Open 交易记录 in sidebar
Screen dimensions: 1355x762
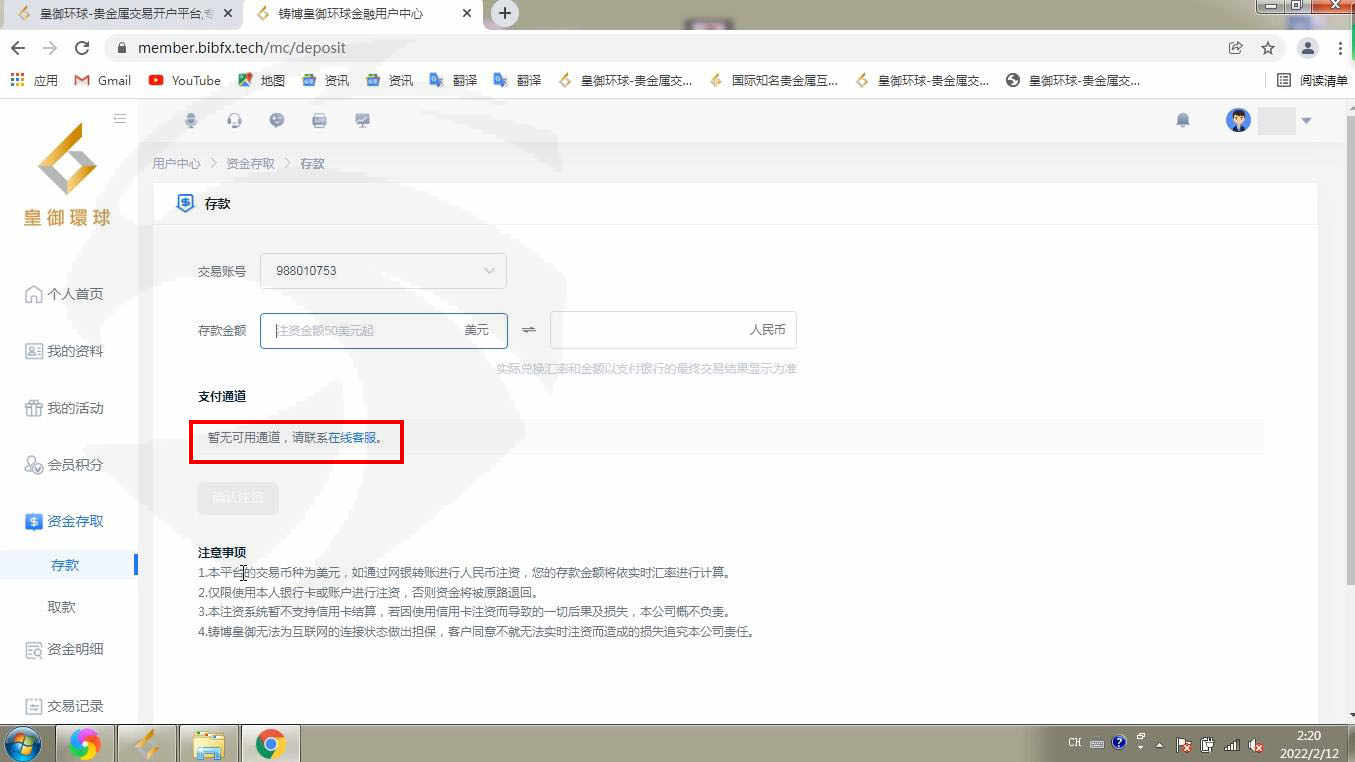(64, 706)
